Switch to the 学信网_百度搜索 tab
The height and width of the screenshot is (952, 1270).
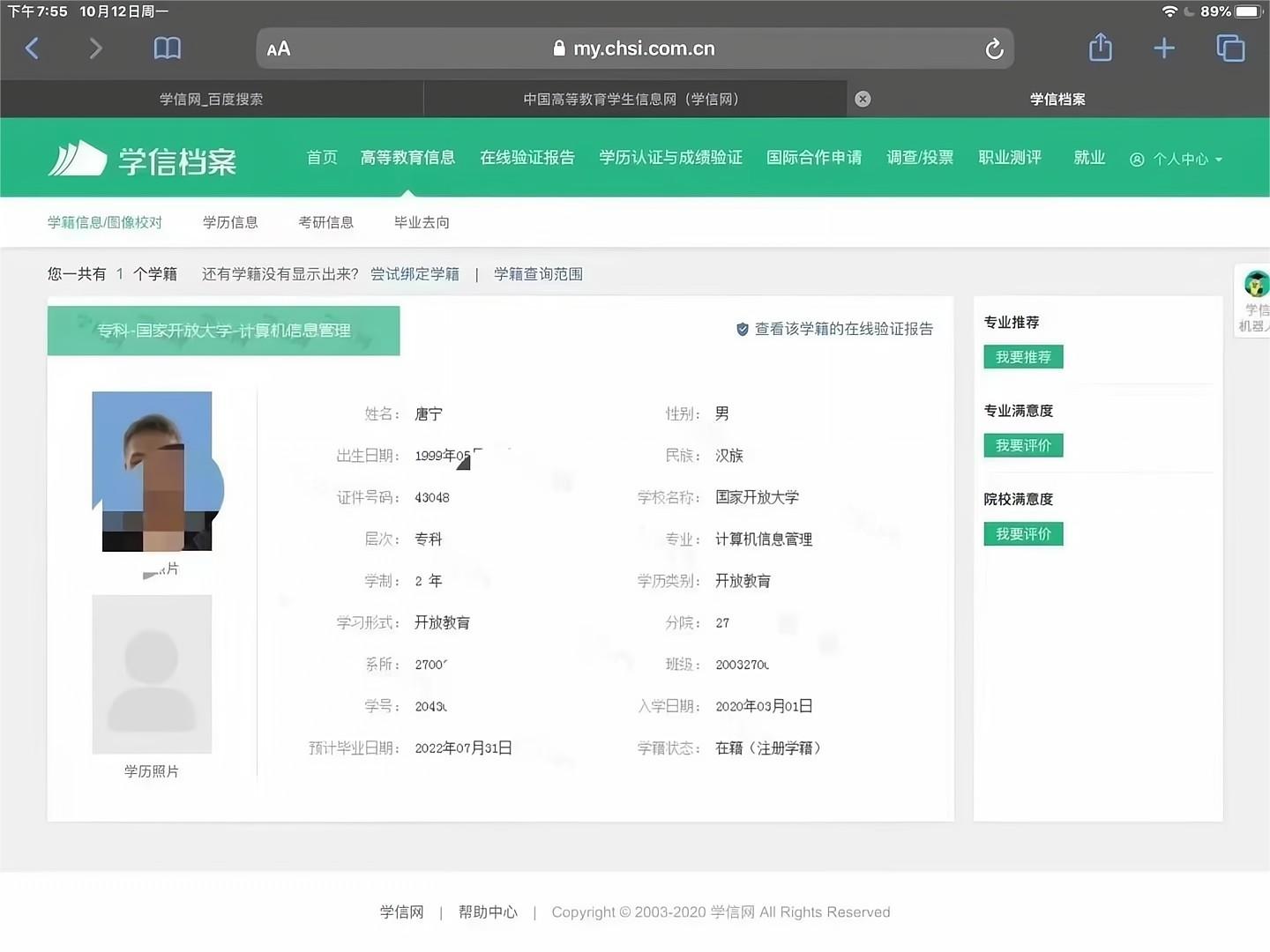pos(212,100)
